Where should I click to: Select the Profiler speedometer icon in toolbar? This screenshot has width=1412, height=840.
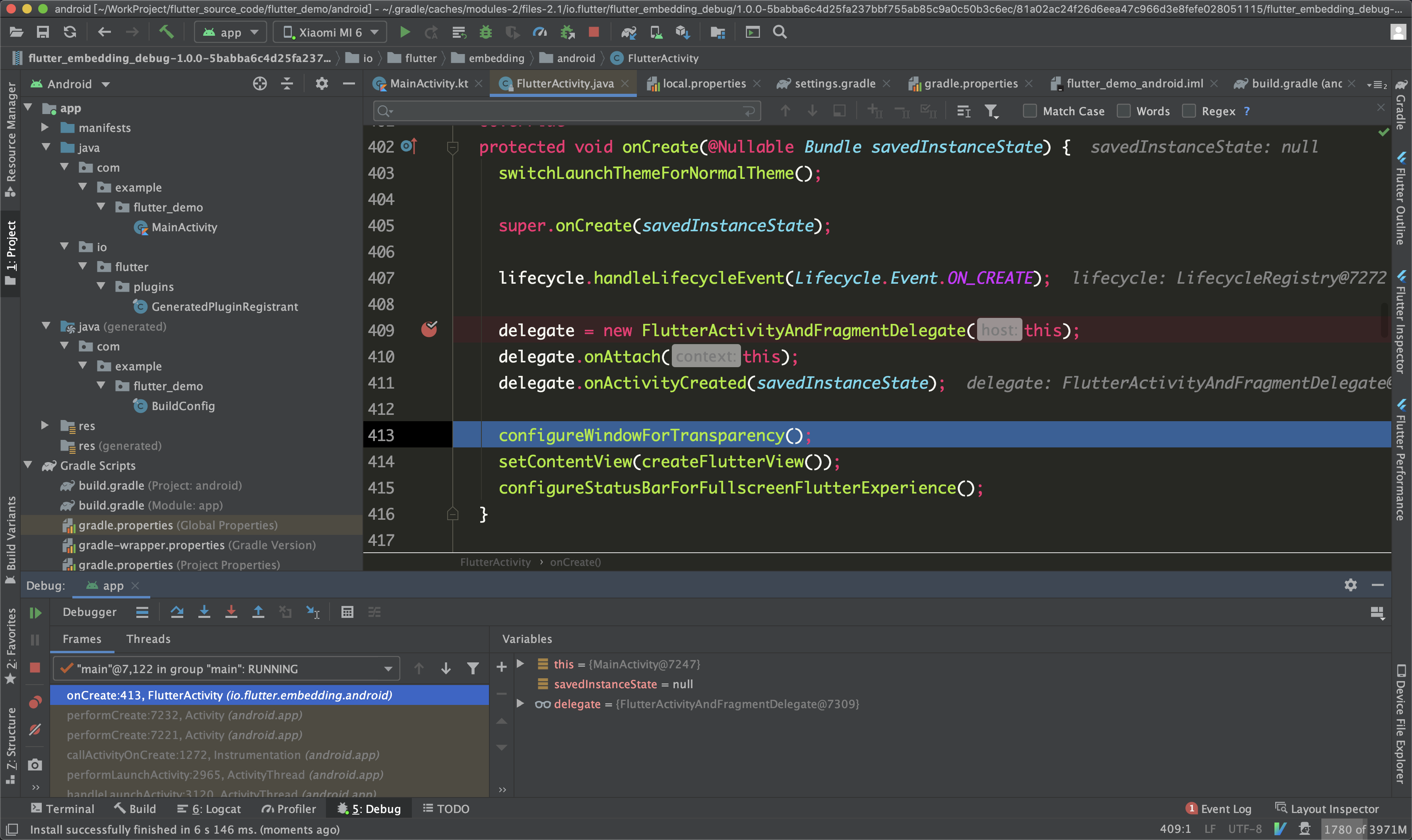[x=539, y=32]
